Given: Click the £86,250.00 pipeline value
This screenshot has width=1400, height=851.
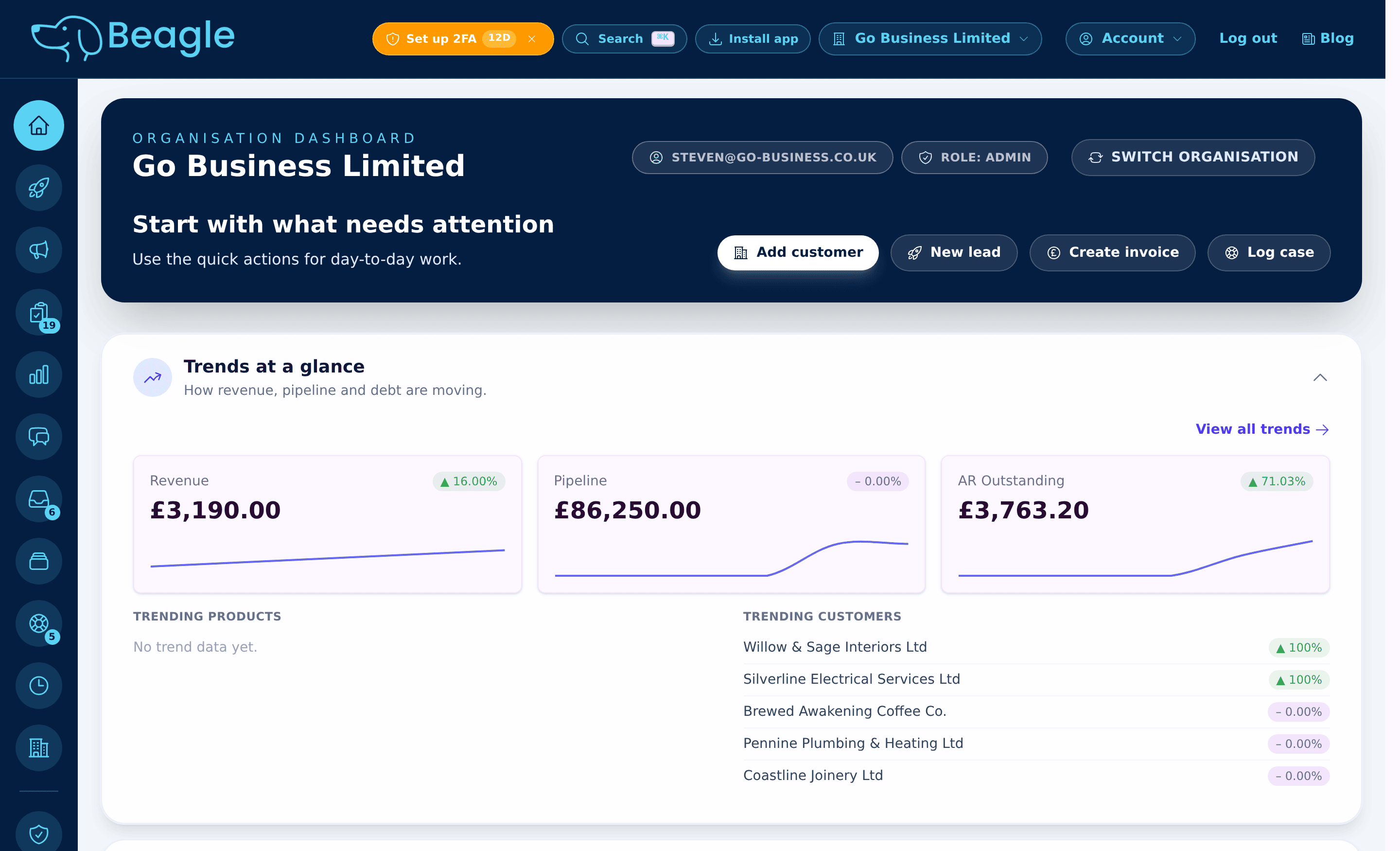Looking at the screenshot, I should [627, 510].
